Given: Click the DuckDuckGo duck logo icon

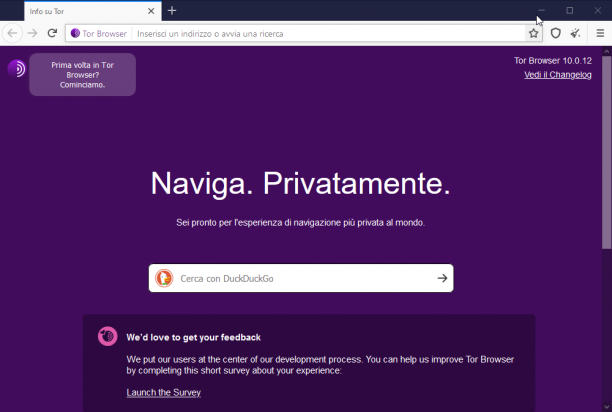Looking at the screenshot, I should click(164, 278).
